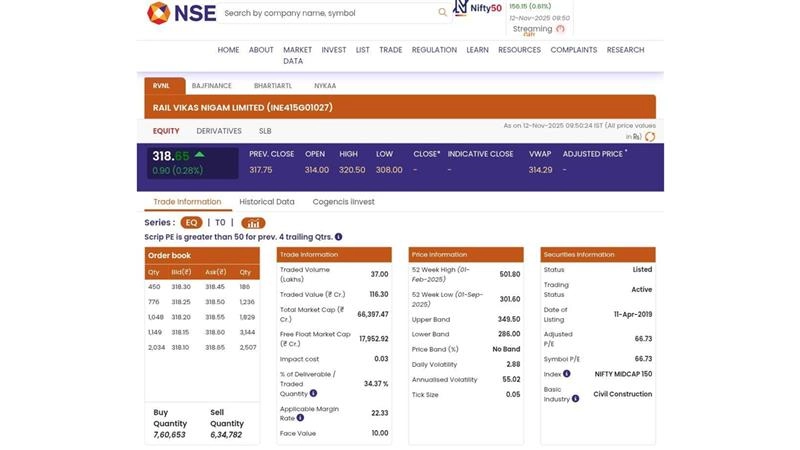Expand the RESOURCES menu
The image size is (800, 450).
point(519,50)
